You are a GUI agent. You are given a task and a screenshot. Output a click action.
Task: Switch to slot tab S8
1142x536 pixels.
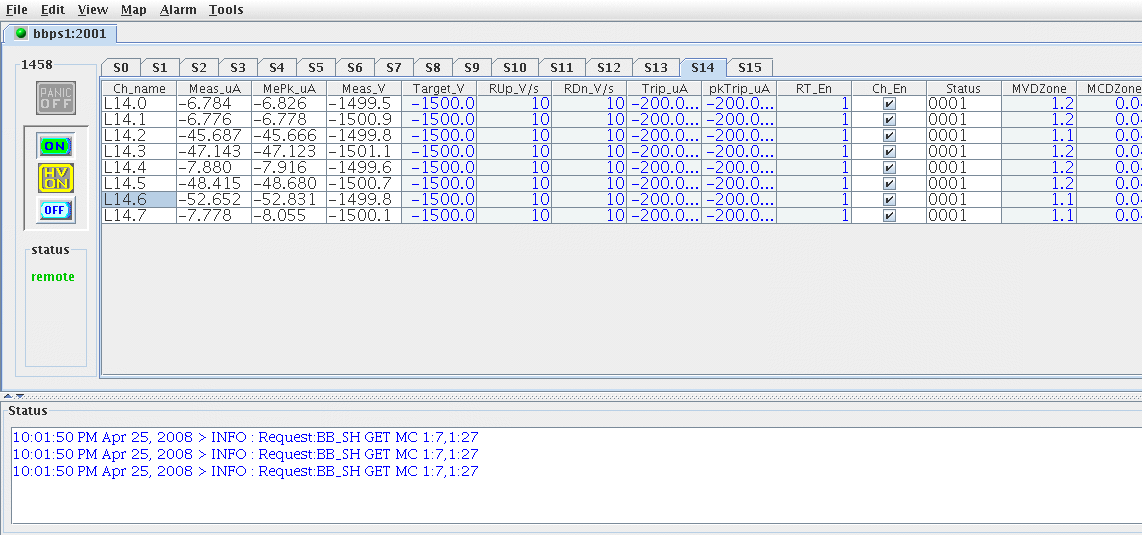point(433,67)
